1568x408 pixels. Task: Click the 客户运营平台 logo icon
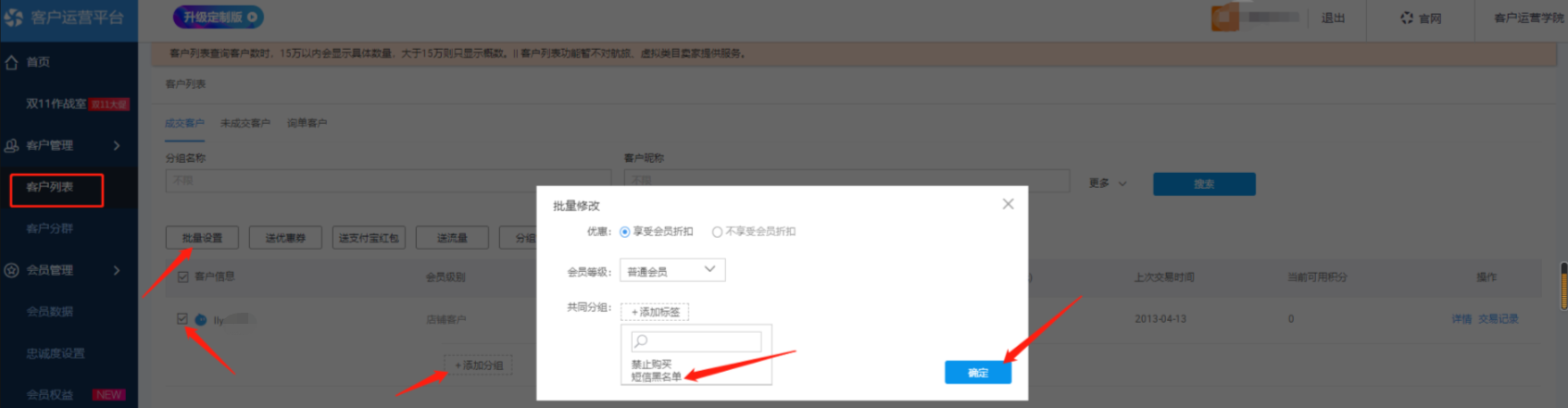tap(13, 18)
